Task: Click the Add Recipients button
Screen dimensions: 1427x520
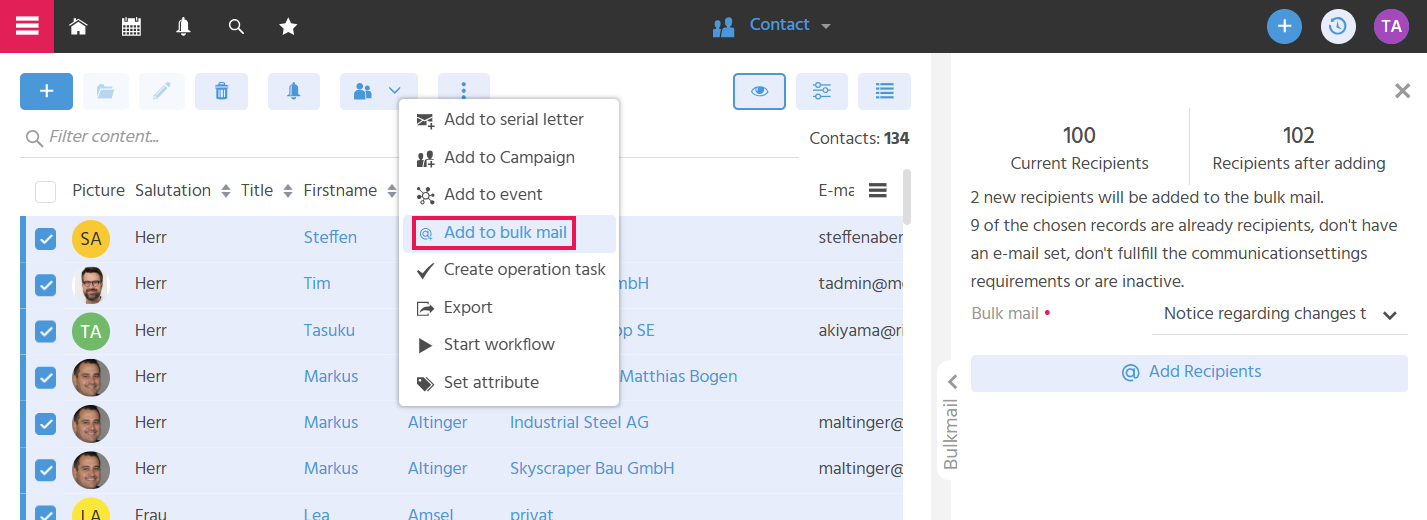Action: click(x=1189, y=372)
